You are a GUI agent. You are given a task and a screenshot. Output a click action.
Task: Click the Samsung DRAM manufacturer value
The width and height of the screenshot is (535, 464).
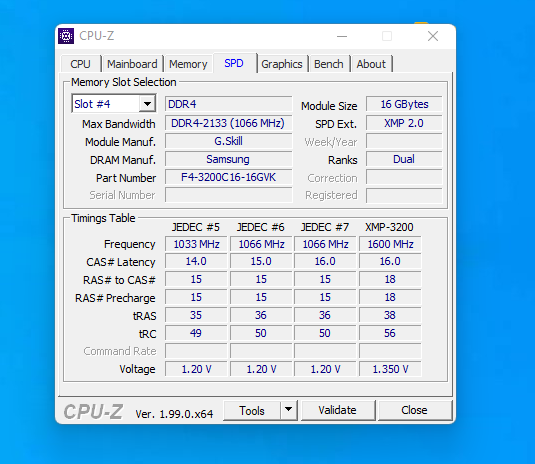click(229, 159)
